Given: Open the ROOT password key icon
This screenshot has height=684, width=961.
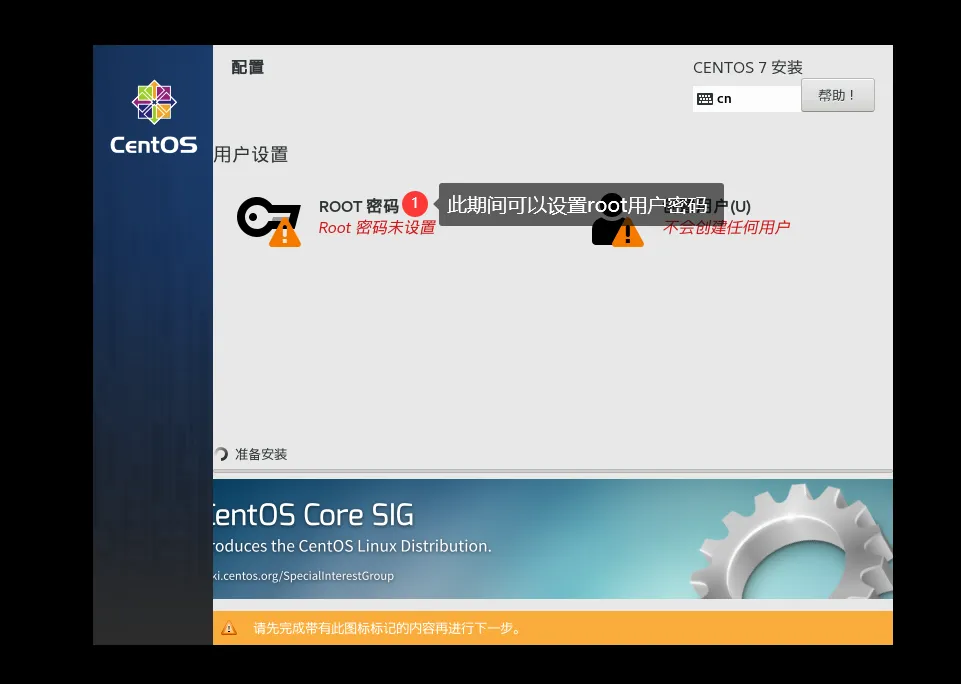Looking at the screenshot, I should click(269, 221).
